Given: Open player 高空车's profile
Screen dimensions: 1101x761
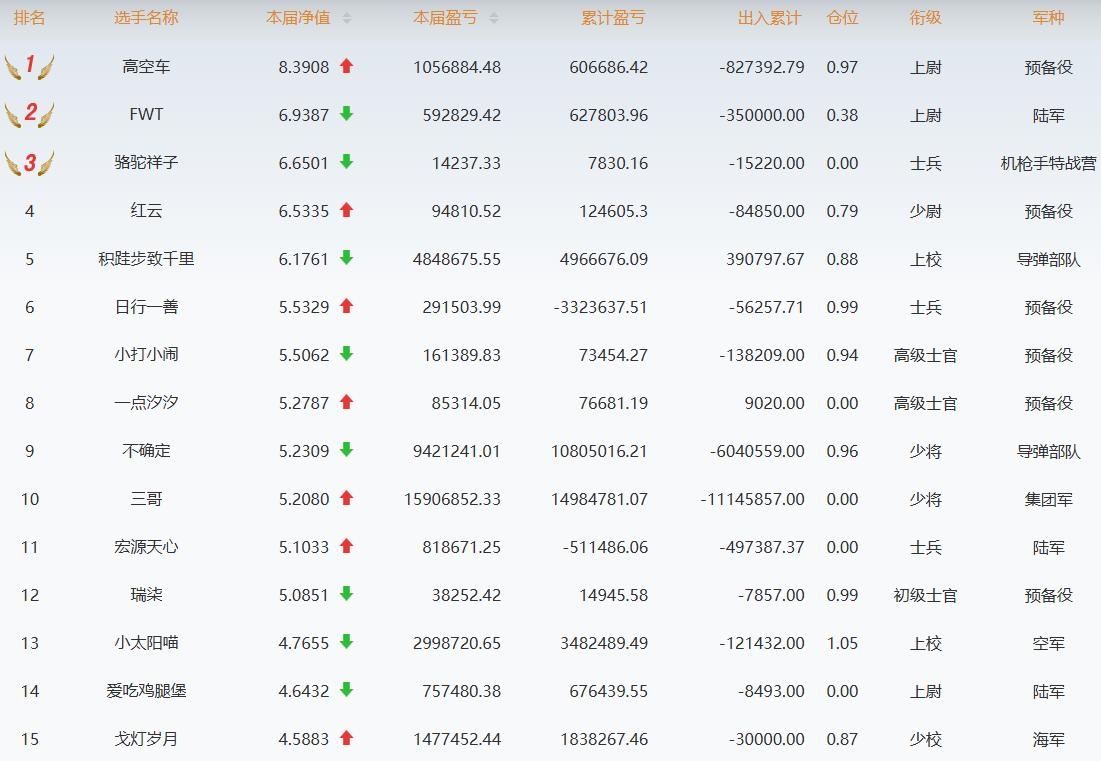Looking at the screenshot, I should tap(146, 67).
